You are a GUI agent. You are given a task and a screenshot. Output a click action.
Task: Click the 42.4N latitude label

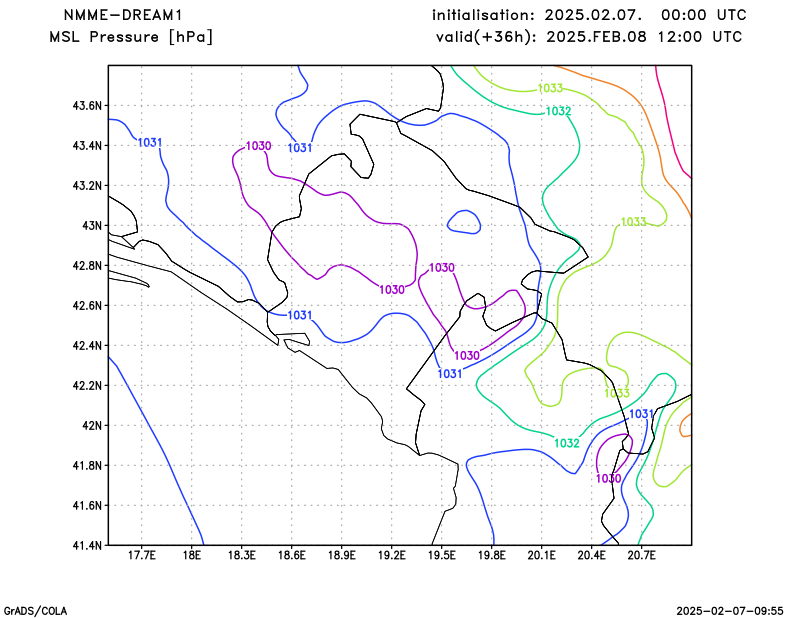87,346
